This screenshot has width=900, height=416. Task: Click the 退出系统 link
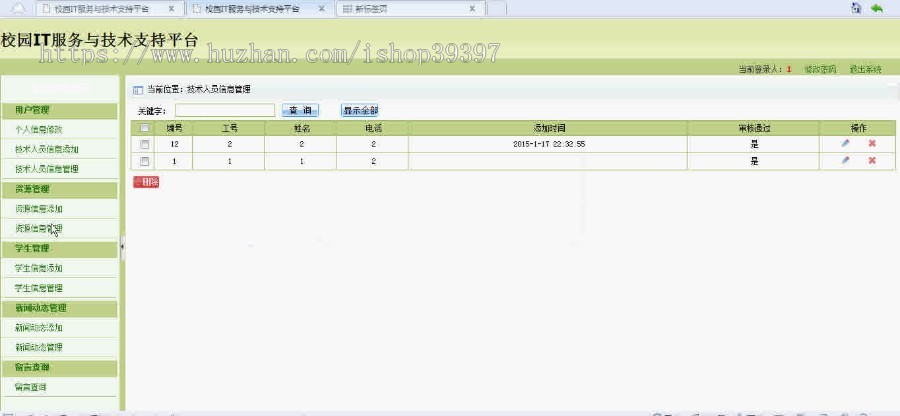(866, 69)
